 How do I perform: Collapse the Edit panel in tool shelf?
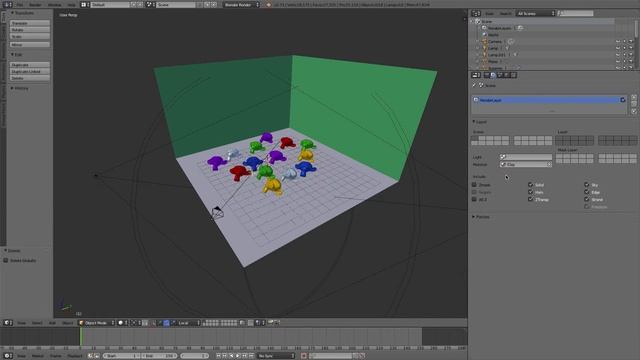pos(17,55)
